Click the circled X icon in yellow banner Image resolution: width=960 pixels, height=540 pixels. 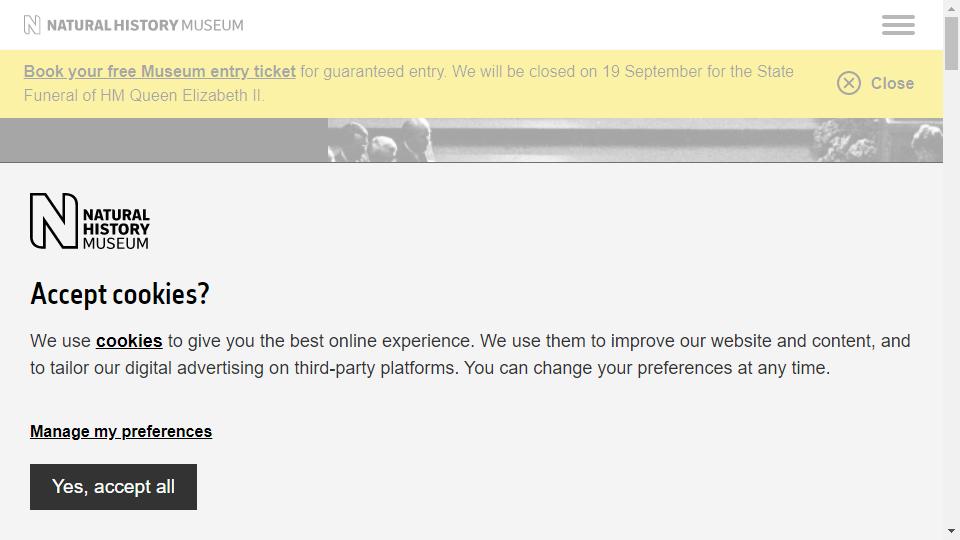click(x=849, y=83)
